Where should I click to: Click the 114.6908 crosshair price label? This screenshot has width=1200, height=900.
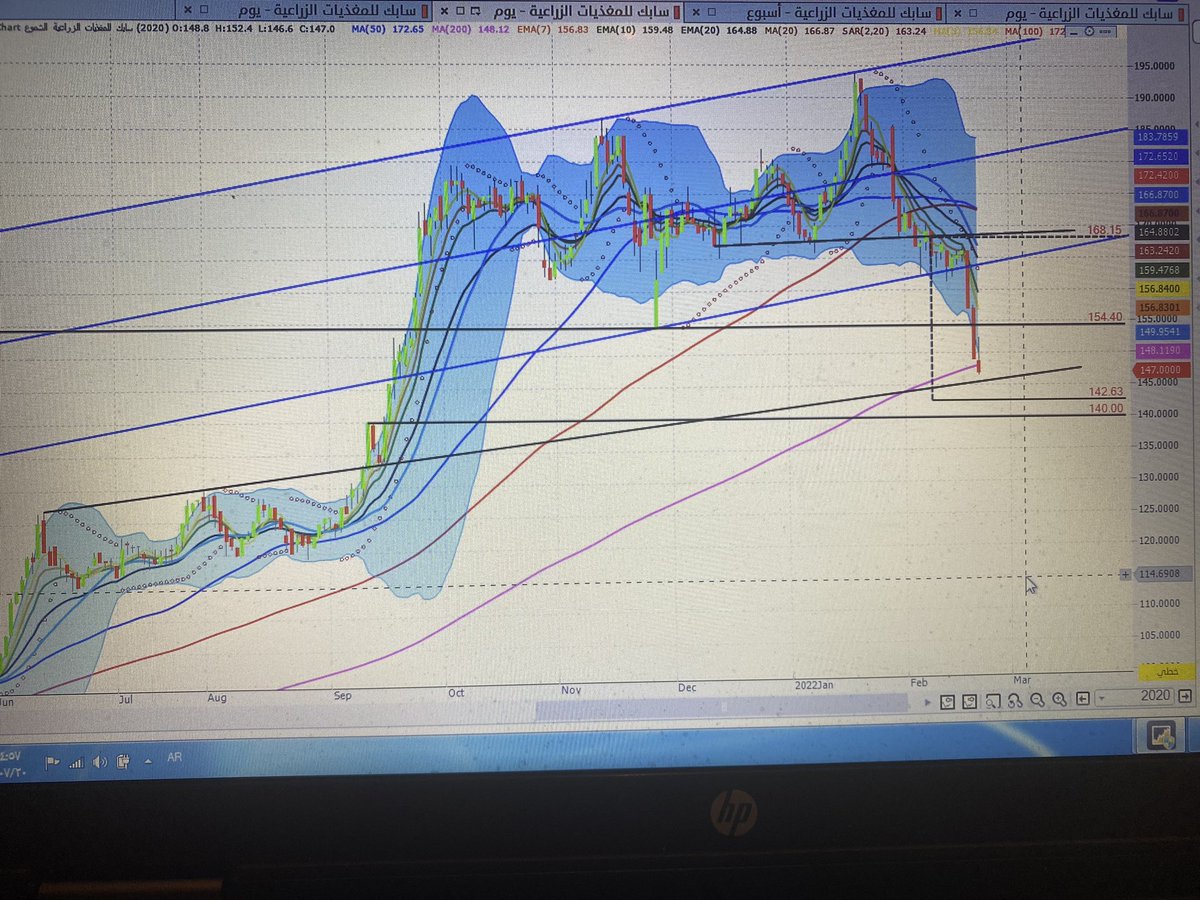(x=1162, y=574)
